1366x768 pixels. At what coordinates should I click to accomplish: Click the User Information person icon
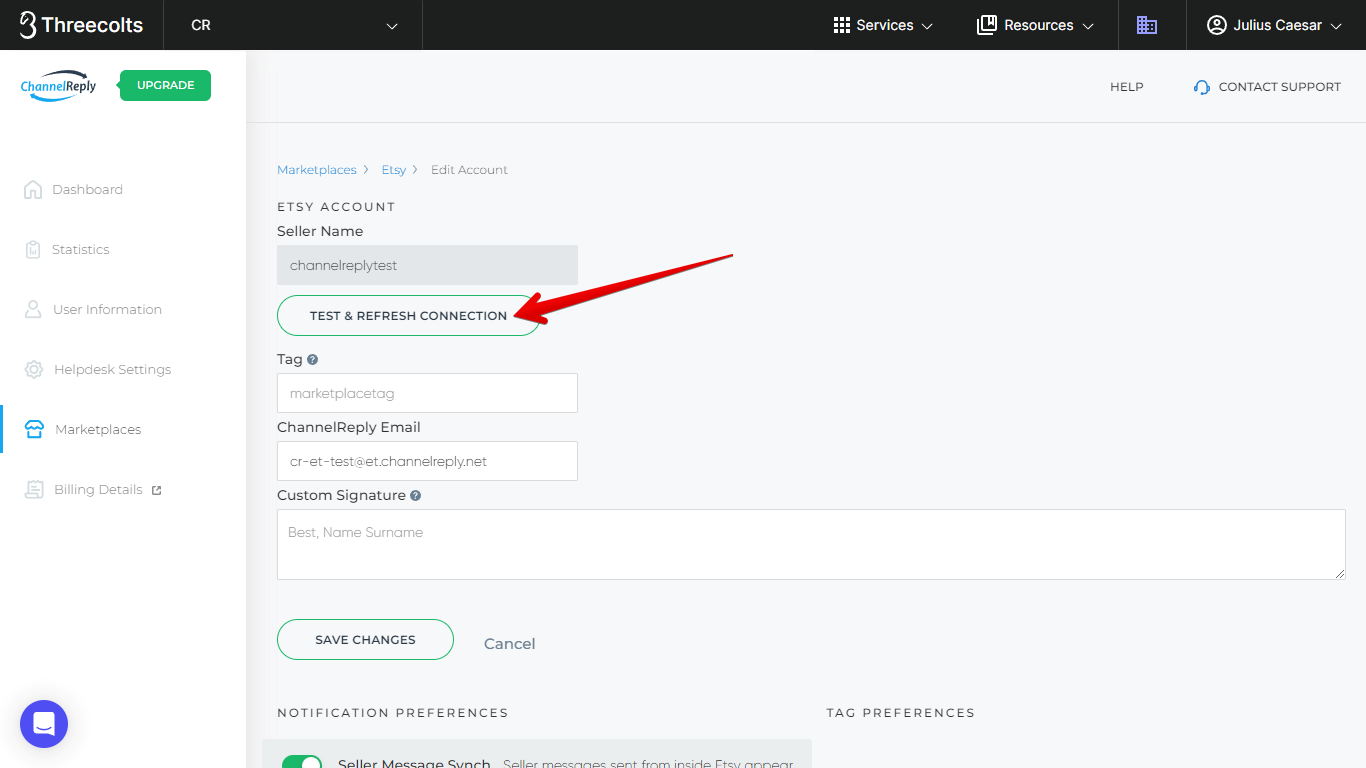[33, 309]
